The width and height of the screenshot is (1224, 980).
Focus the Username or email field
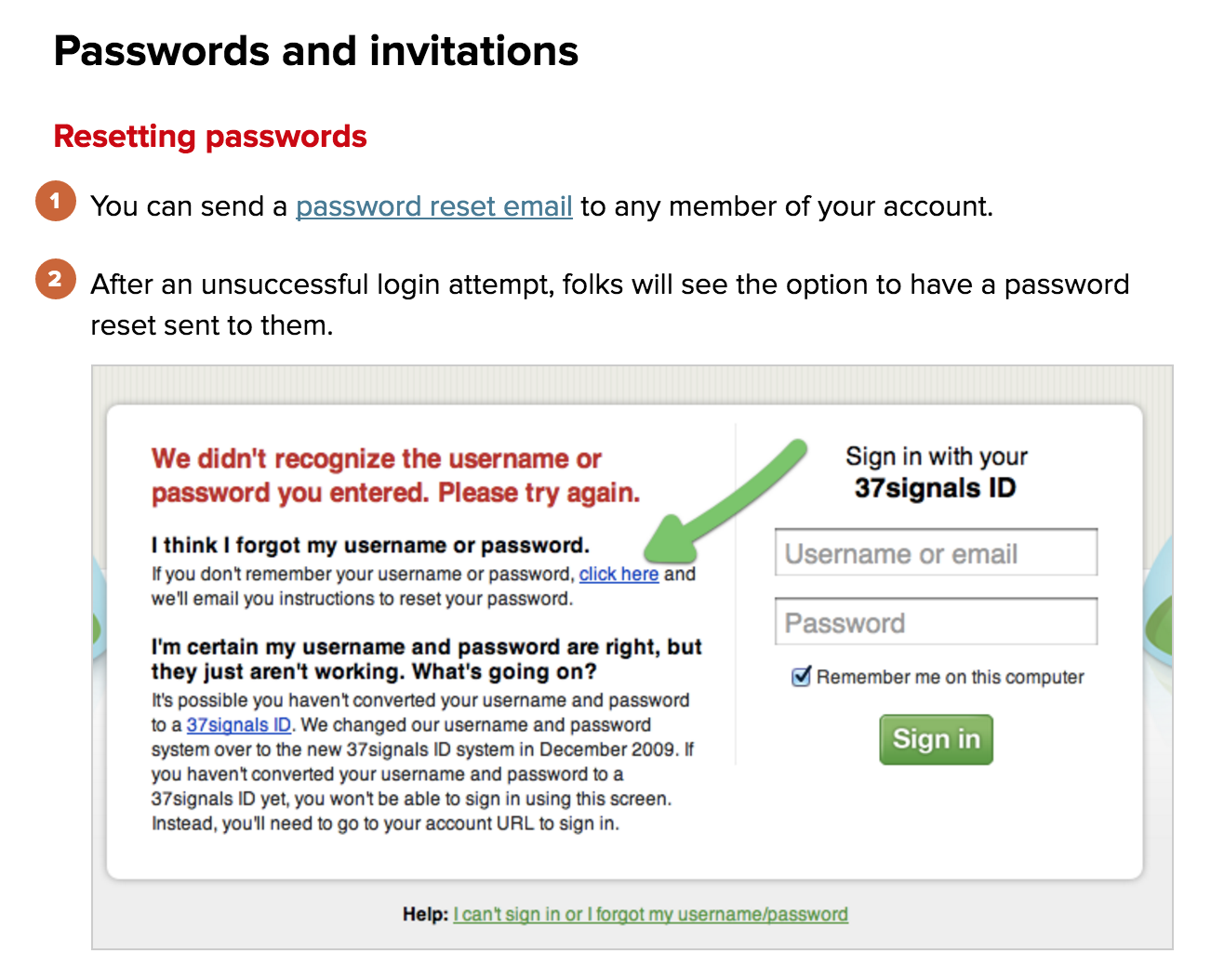coord(936,553)
